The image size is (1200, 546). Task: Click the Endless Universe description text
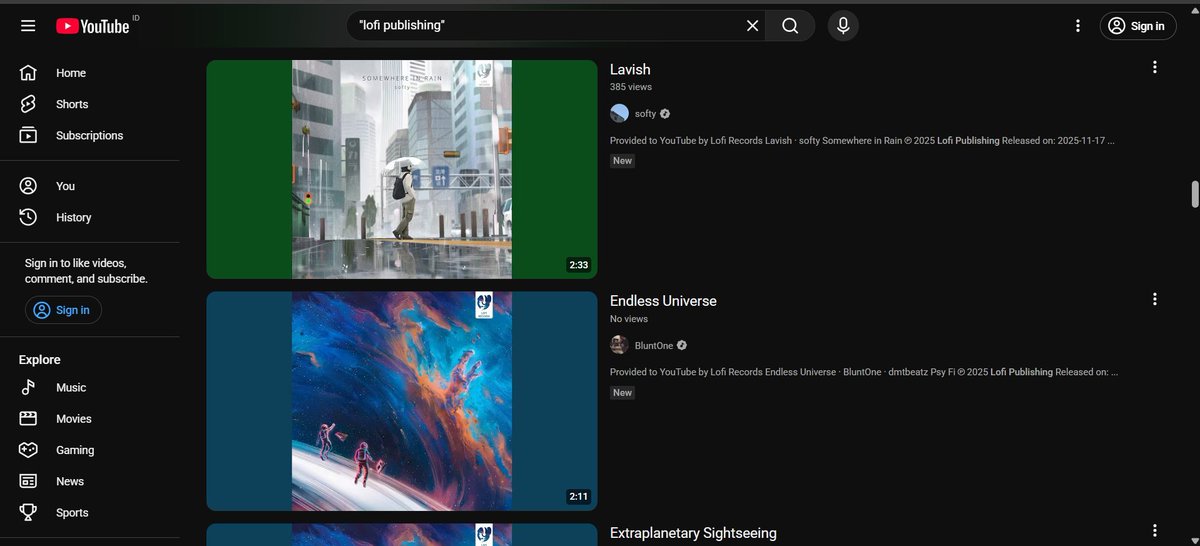864,372
